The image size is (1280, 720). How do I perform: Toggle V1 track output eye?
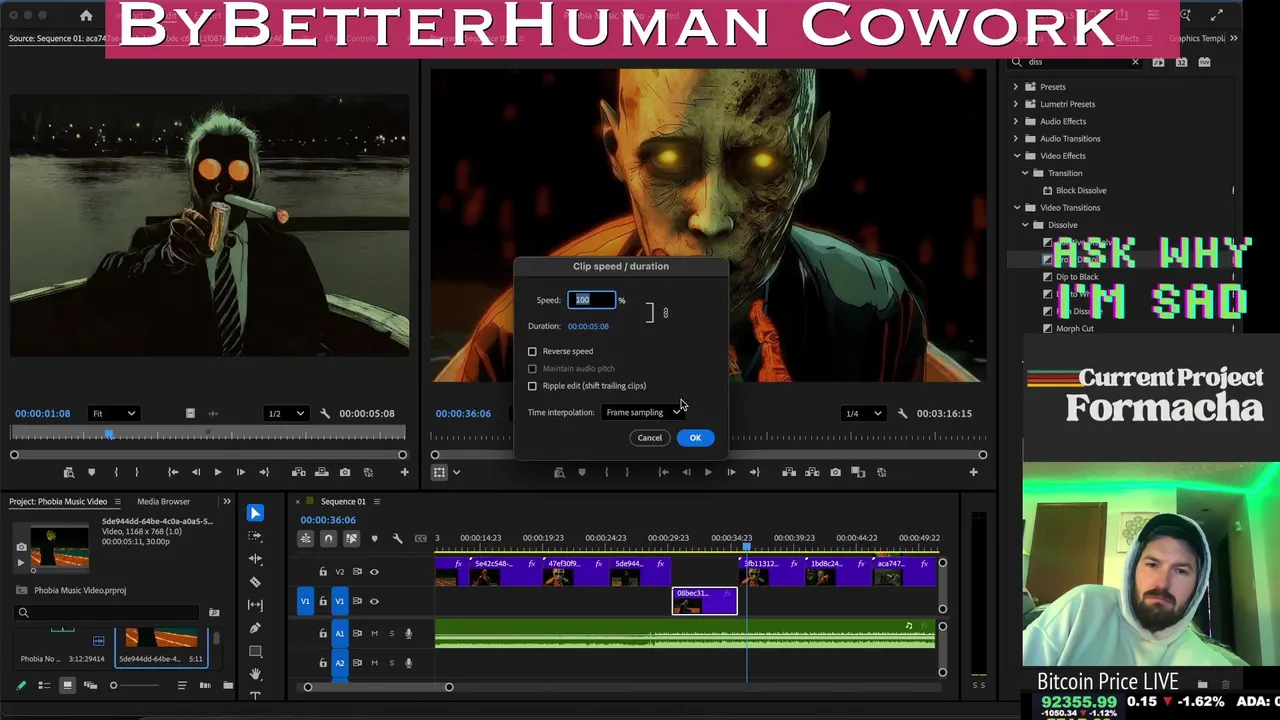(374, 601)
